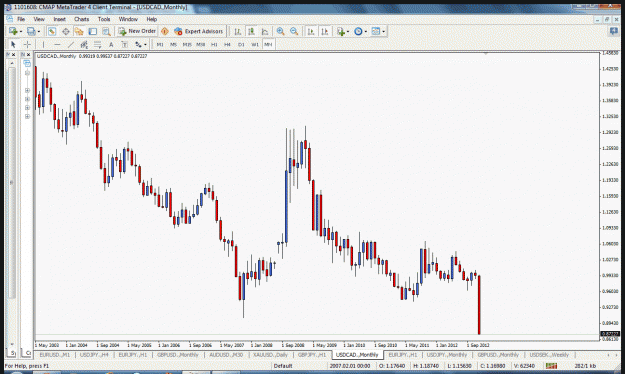Open the File menu
The image size is (625, 374).
(x=21, y=19)
